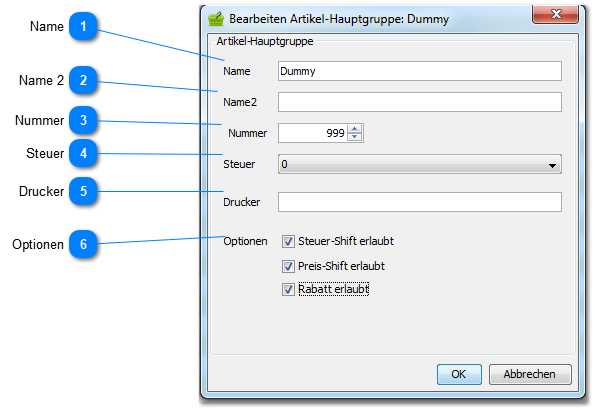
Task: Increase Nummer with the up arrow
Action: (354, 129)
